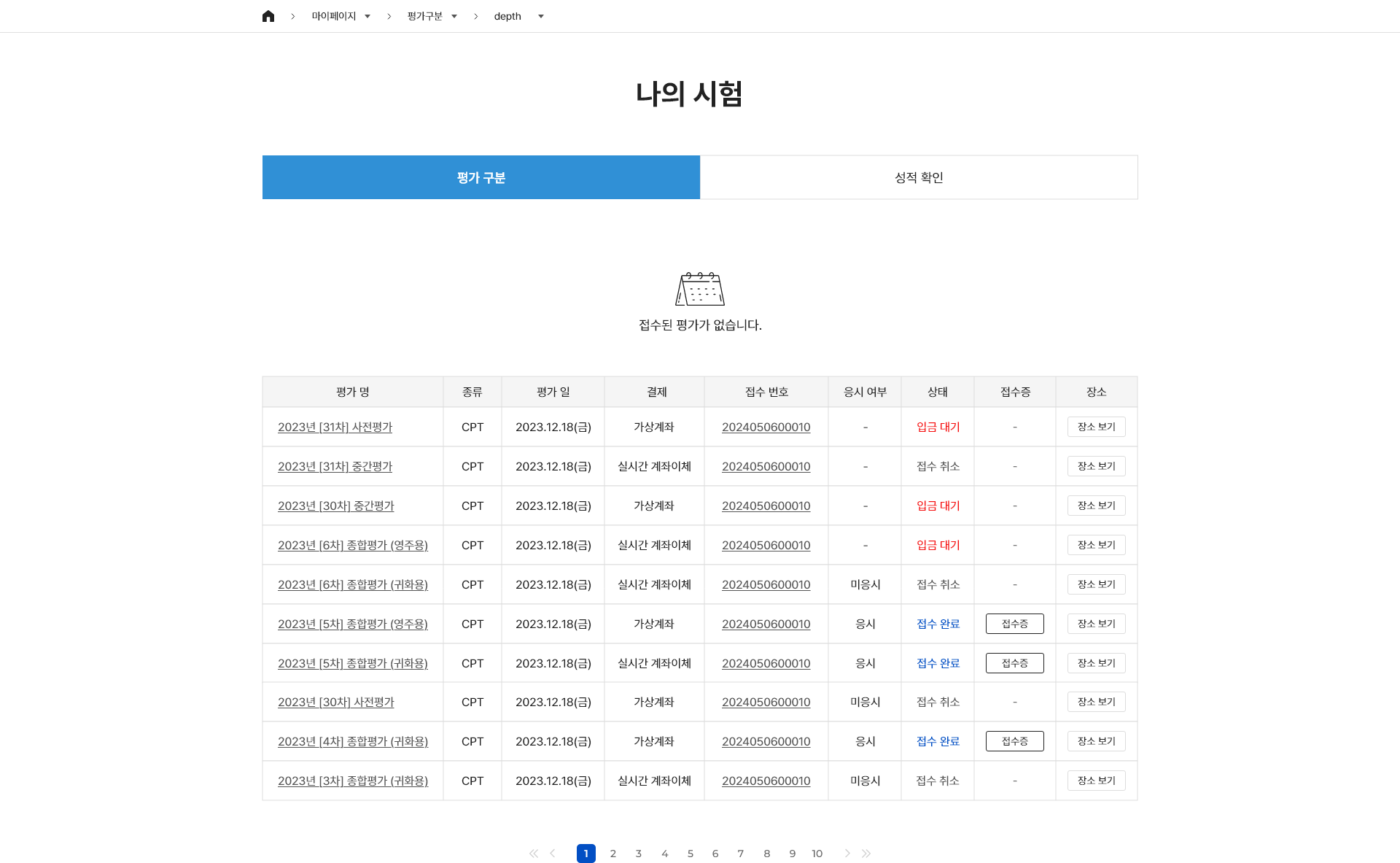Click the 접수 번호 column header

[766, 392]
